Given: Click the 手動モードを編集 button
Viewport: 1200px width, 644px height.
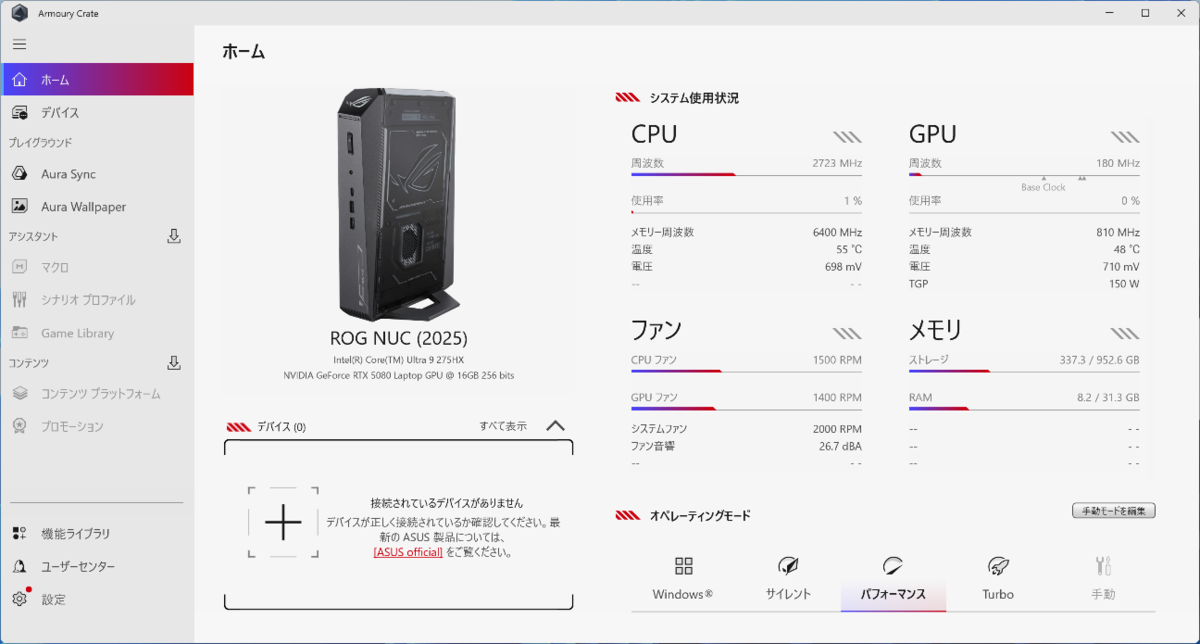Looking at the screenshot, I should tap(1113, 511).
